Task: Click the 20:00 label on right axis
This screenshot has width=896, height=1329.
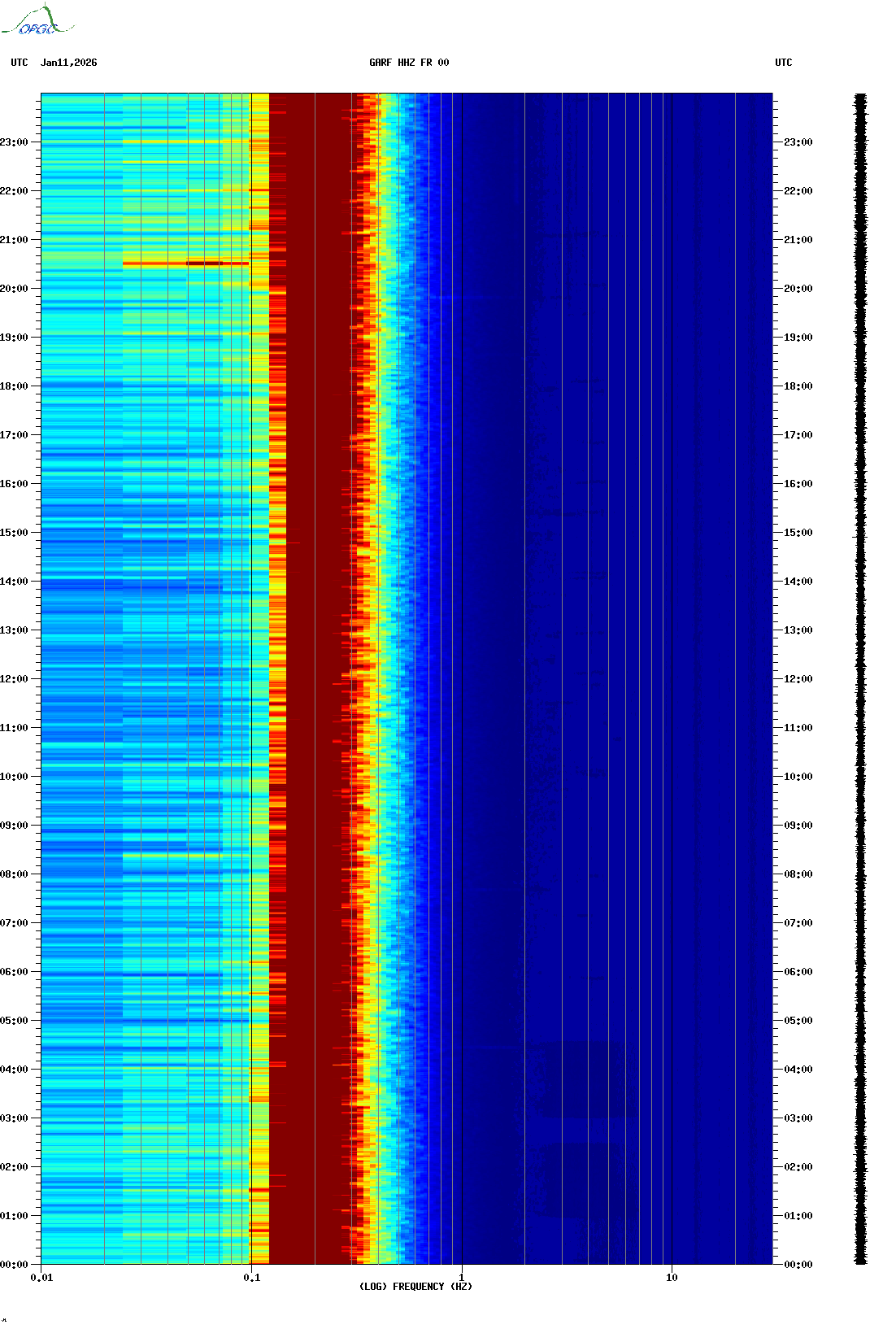Action: 798,289
